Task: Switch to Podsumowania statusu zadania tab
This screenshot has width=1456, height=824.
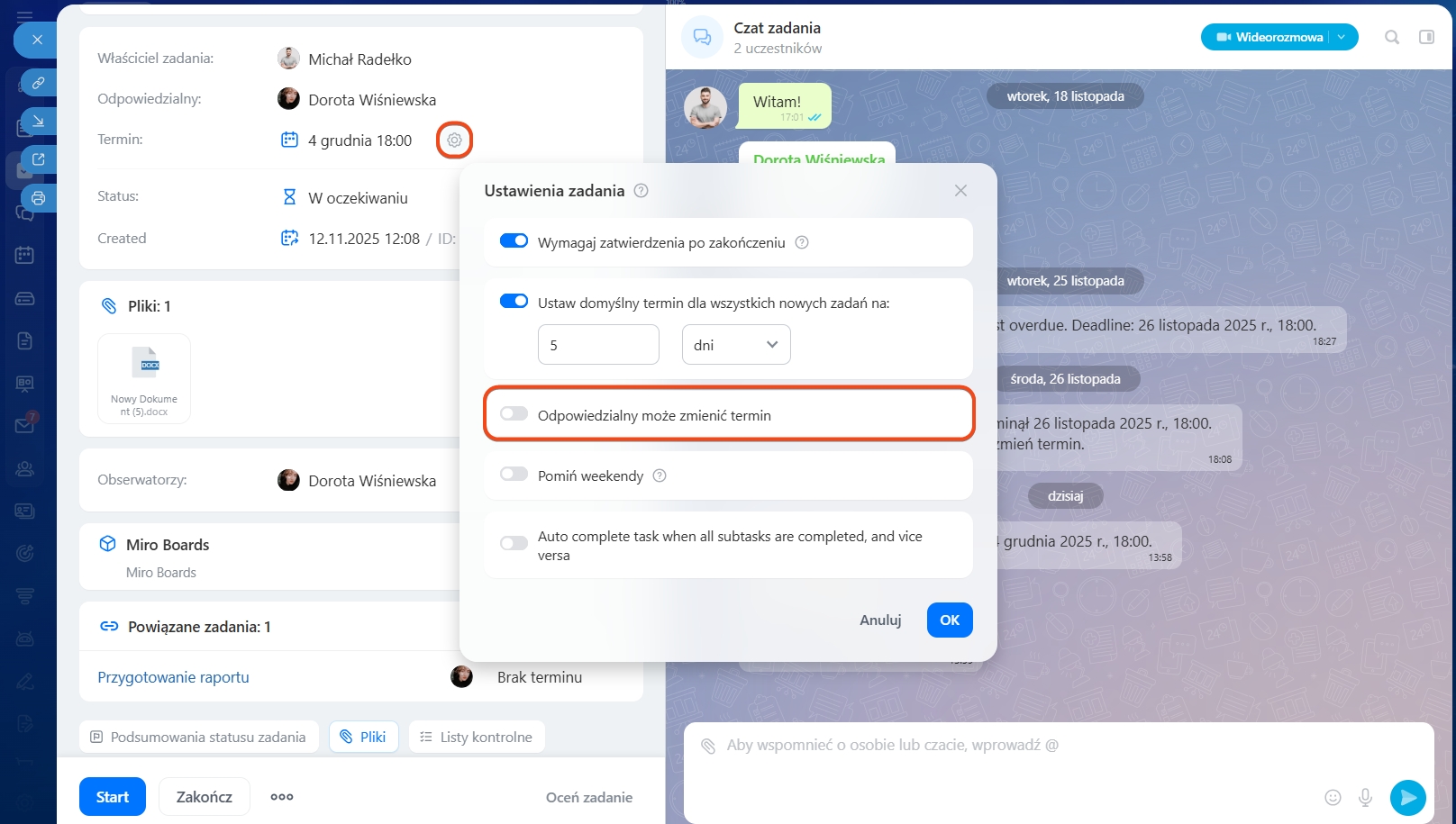Action: click(x=199, y=737)
